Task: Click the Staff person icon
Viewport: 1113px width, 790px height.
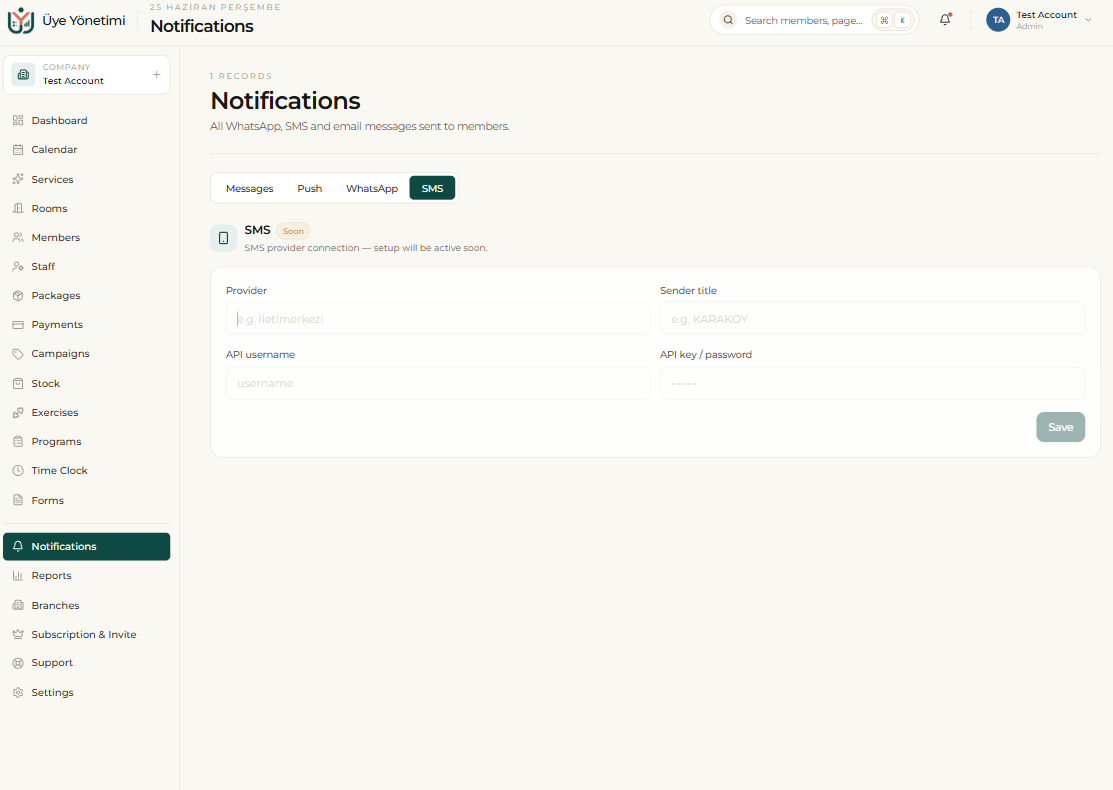Action: 18,267
